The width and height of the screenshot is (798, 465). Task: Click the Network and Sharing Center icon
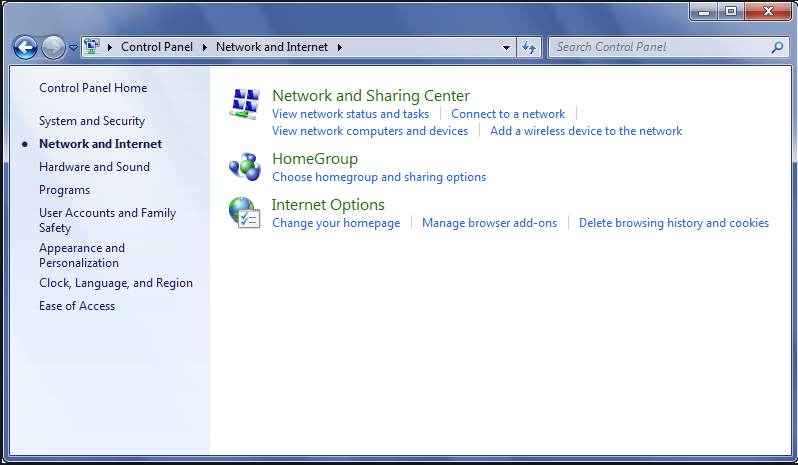245,104
